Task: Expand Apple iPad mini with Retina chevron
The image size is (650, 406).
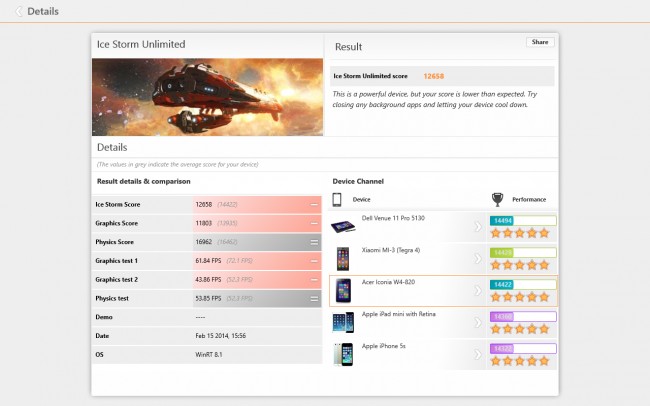Action: [478, 322]
